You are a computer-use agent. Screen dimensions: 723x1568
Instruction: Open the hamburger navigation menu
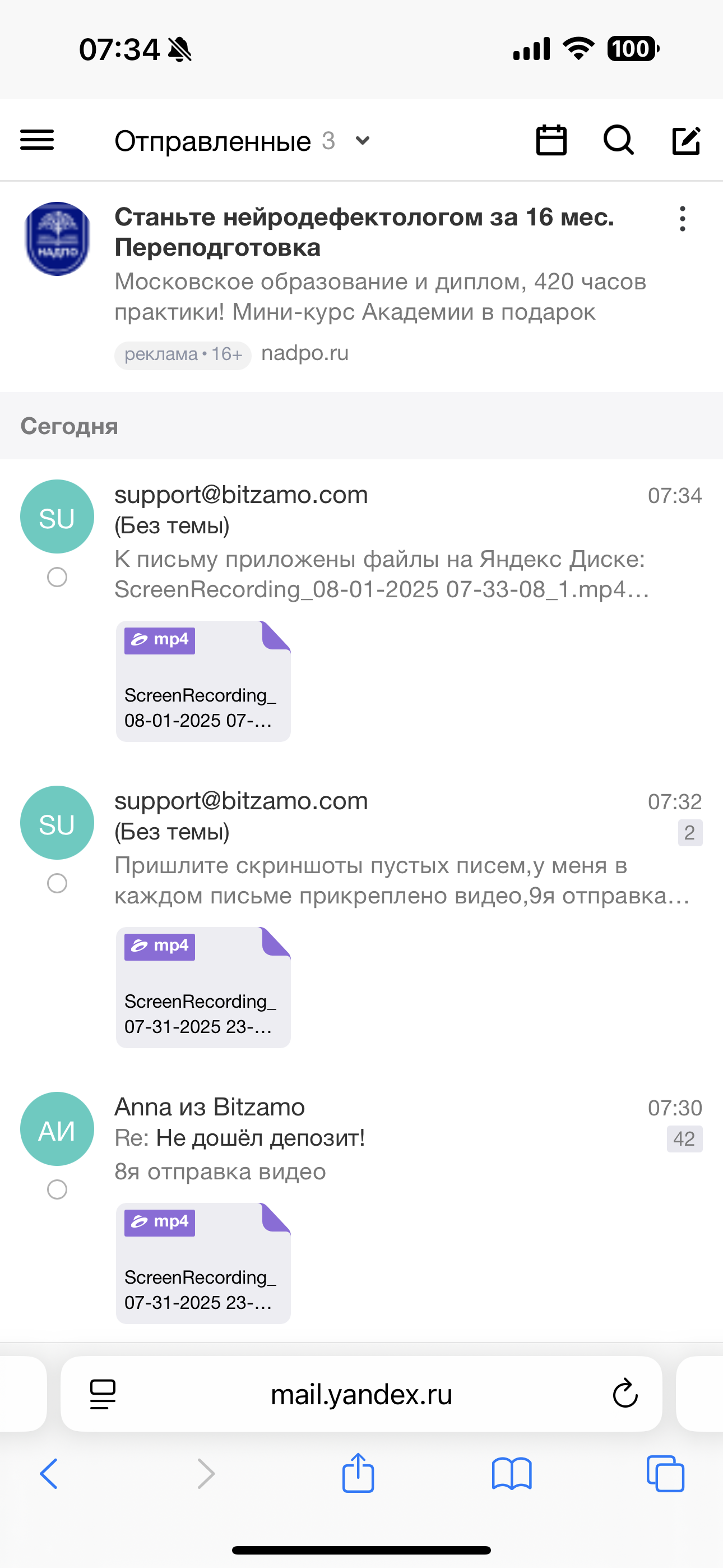pos(37,140)
